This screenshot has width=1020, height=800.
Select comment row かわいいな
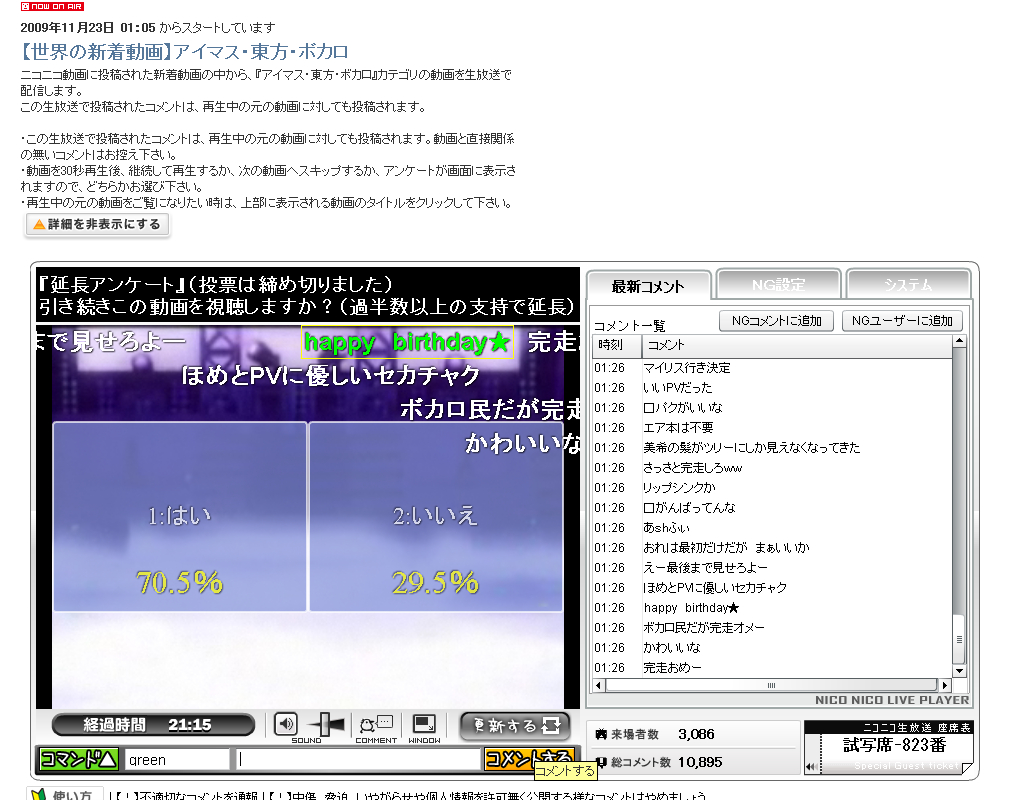tap(772, 648)
